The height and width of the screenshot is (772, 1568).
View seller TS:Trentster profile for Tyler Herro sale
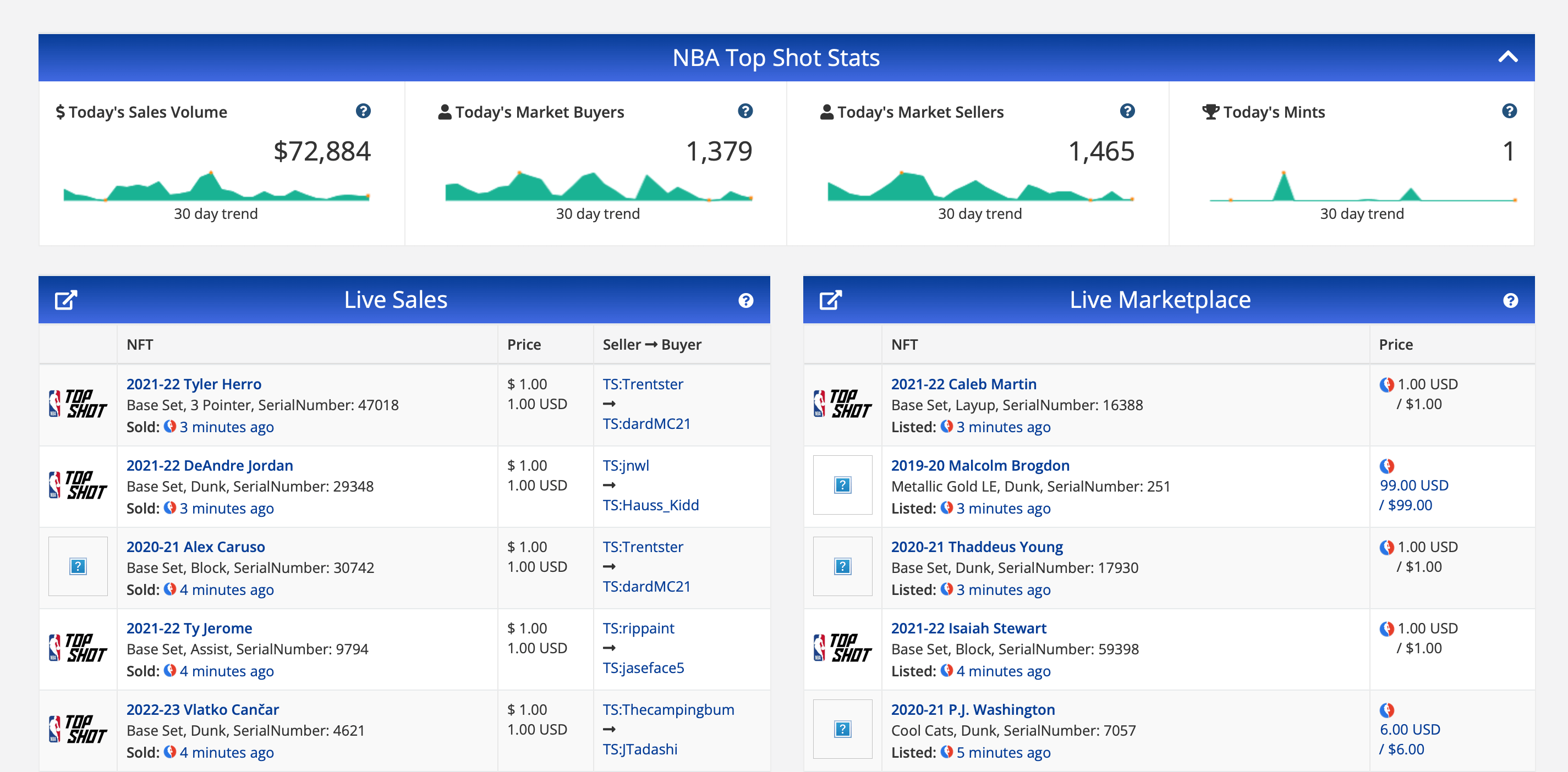[x=642, y=384]
